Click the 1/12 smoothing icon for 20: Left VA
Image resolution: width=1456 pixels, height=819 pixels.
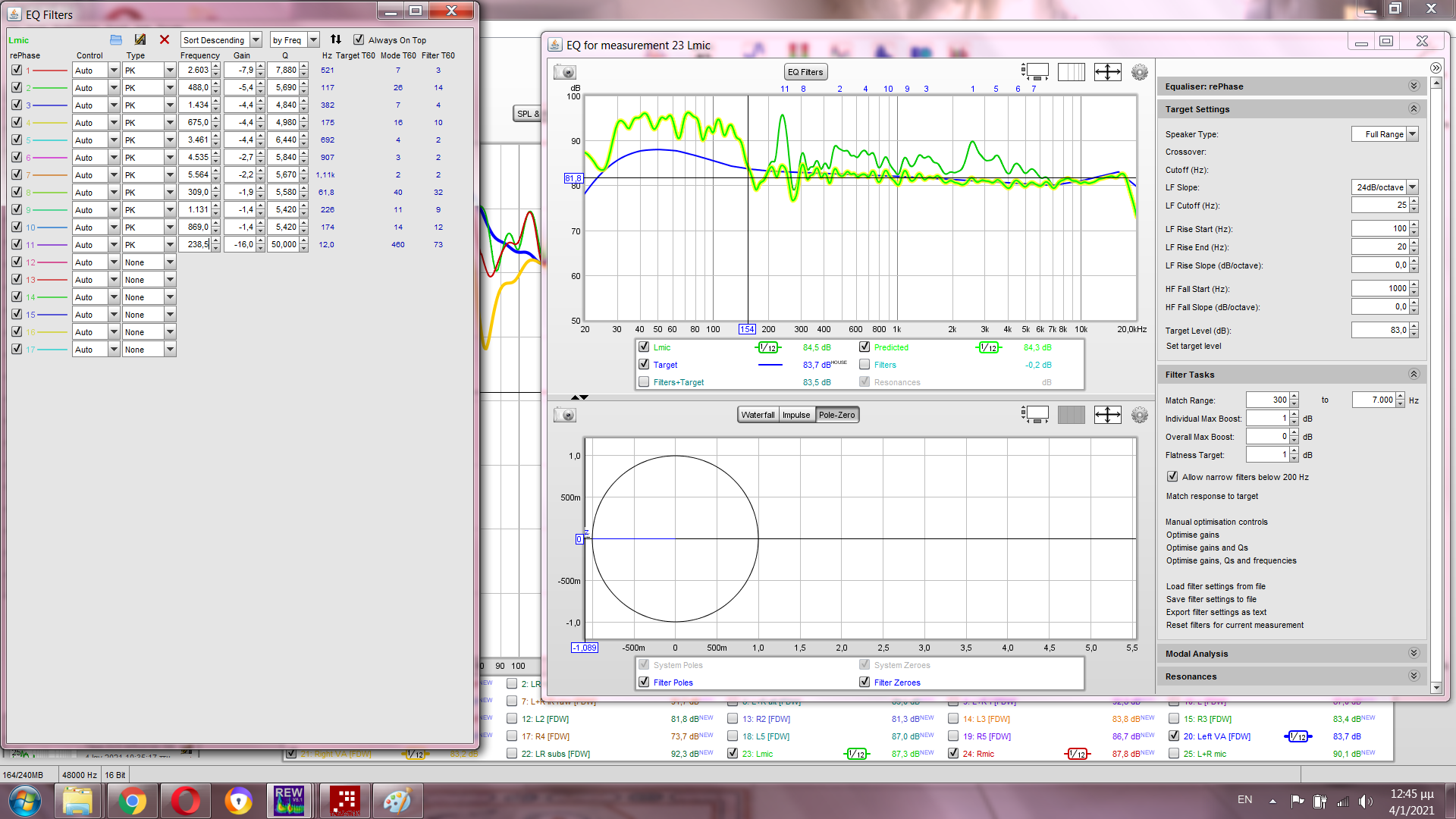[x=1298, y=736]
